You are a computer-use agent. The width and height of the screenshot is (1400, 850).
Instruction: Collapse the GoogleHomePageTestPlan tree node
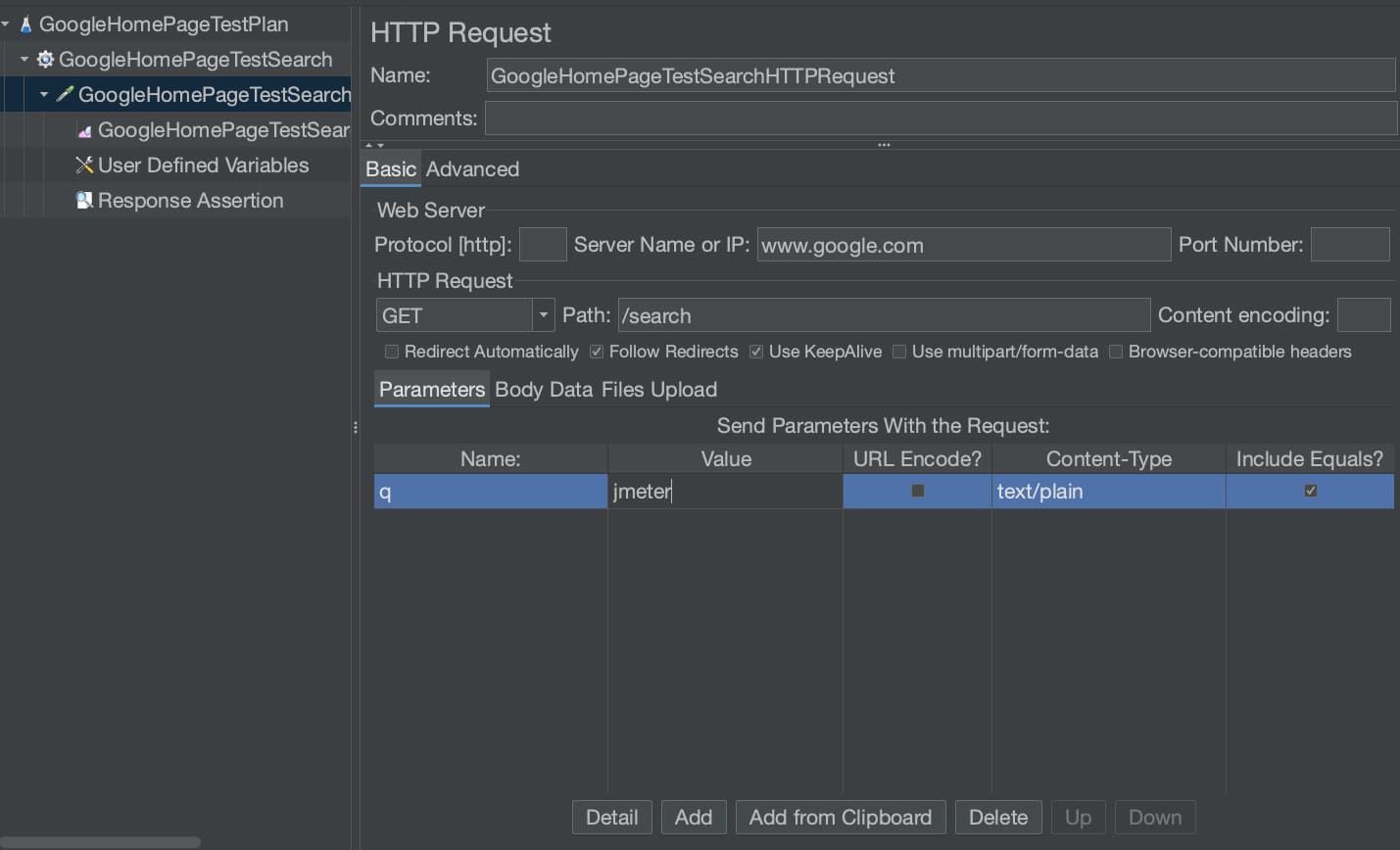[6, 24]
